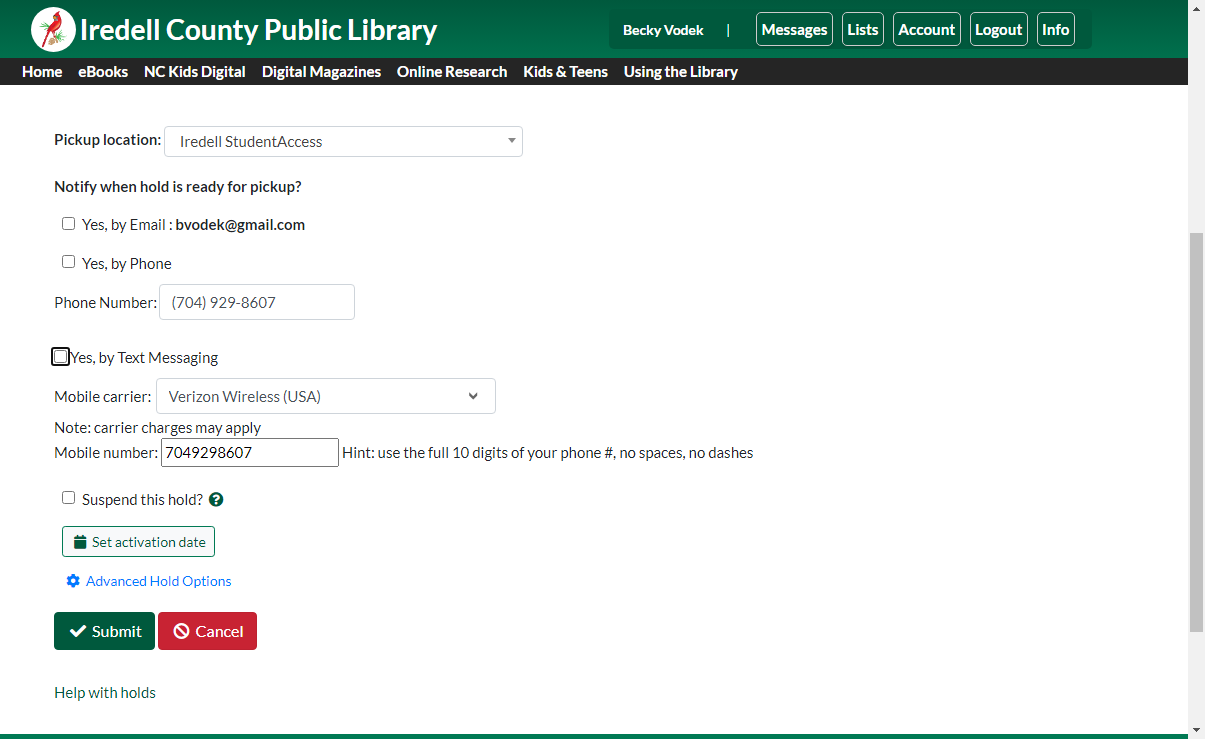Click the user name Becky Vodek
Image resolution: width=1205 pixels, height=739 pixels.
[663, 30]
